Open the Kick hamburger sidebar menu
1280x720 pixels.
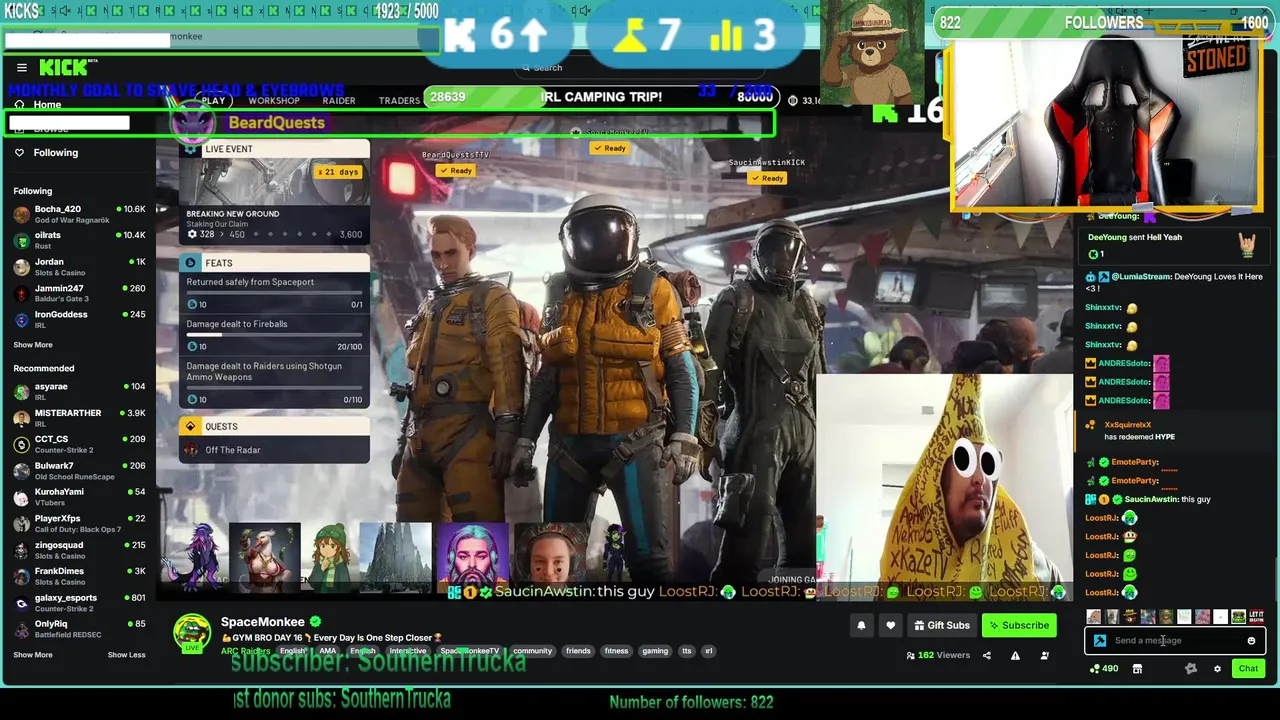click(x=21, y=68)
